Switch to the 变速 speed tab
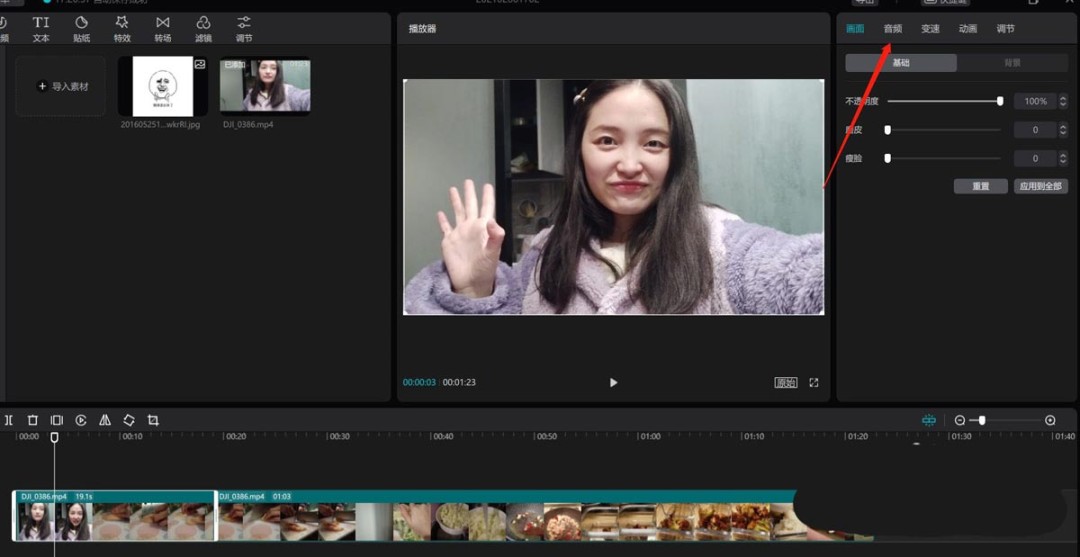Screen dimensions: 1080x557 click(931, 29)
